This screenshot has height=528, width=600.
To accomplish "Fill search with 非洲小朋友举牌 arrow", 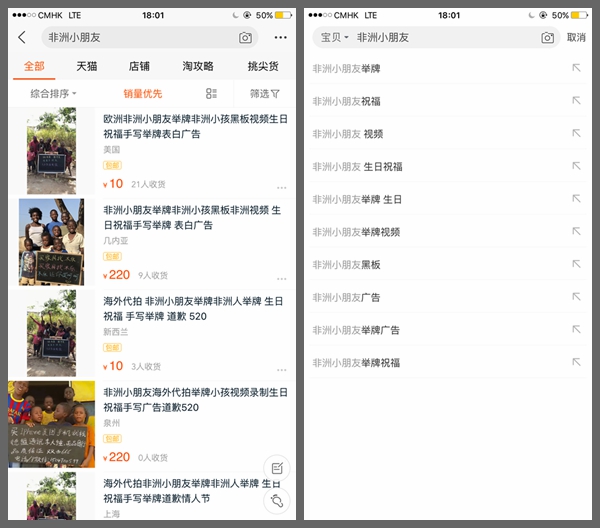I will click(x=576, y=68).
